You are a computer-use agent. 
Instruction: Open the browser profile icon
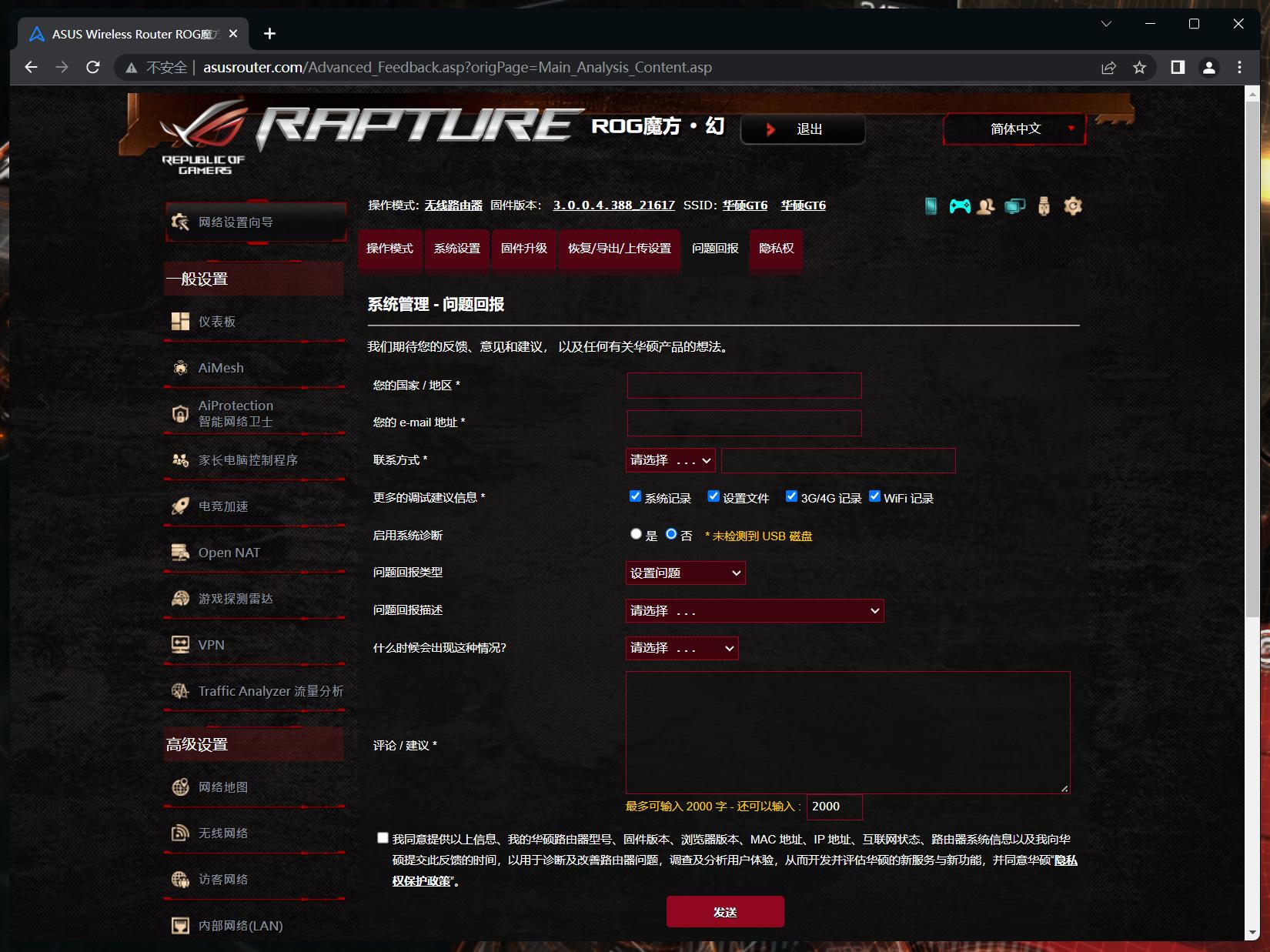coord(1209,68)
